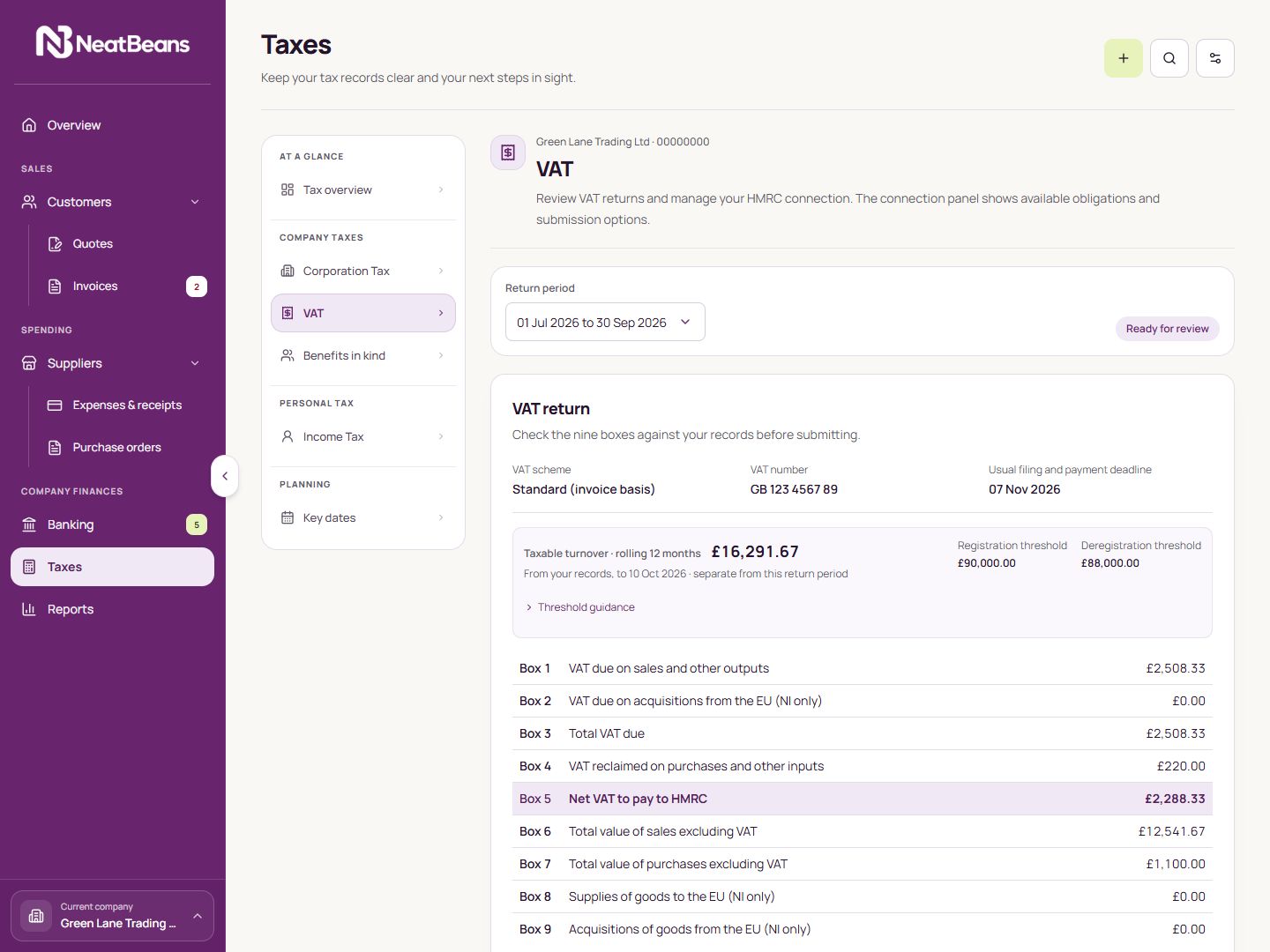Viewport: 1270px width, 952px height.
Task: Click the Key dates calendar icon
Action: [x=288, y=517]
